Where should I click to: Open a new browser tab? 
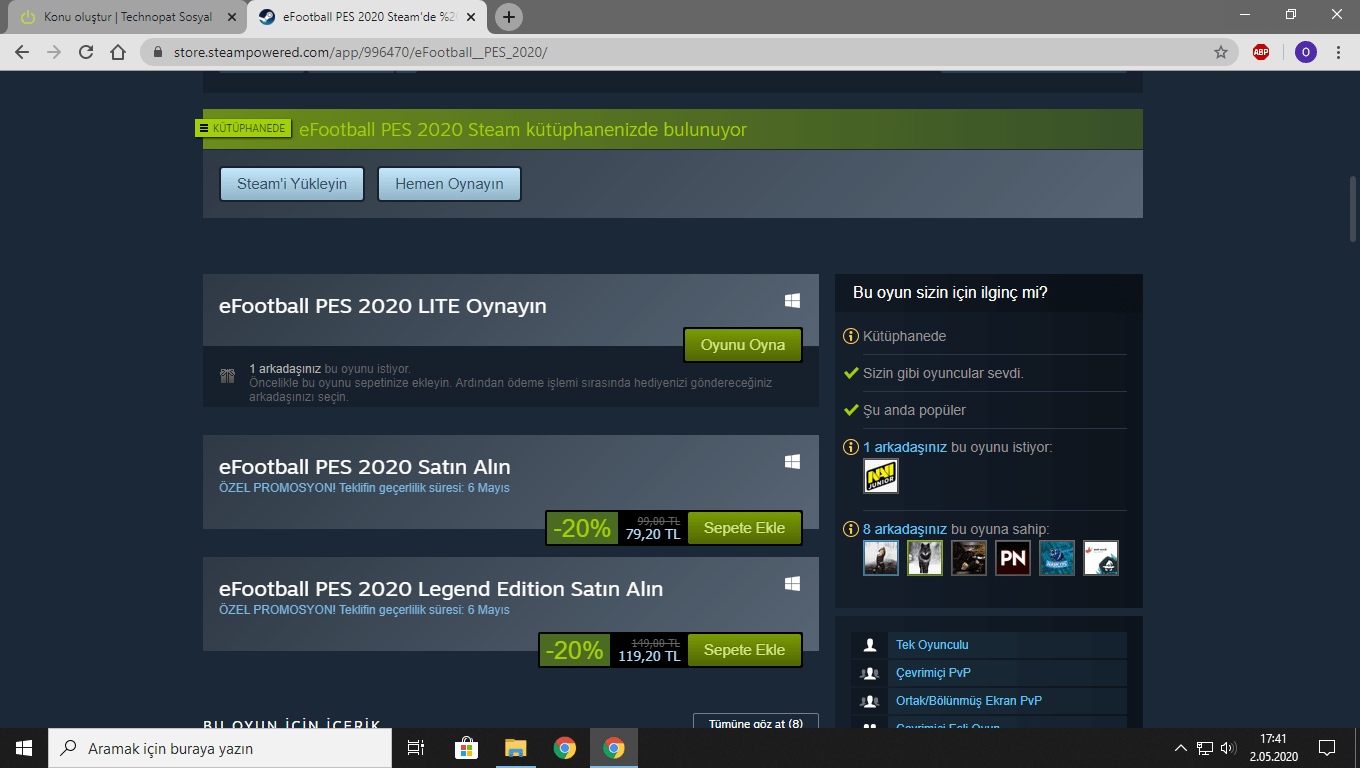[x=509, y=17]
